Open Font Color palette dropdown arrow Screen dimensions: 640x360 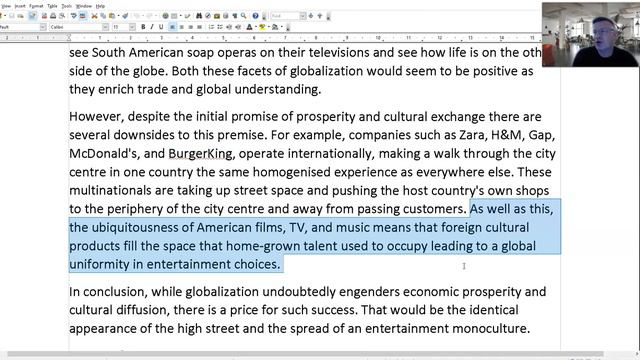pos(256,27)
